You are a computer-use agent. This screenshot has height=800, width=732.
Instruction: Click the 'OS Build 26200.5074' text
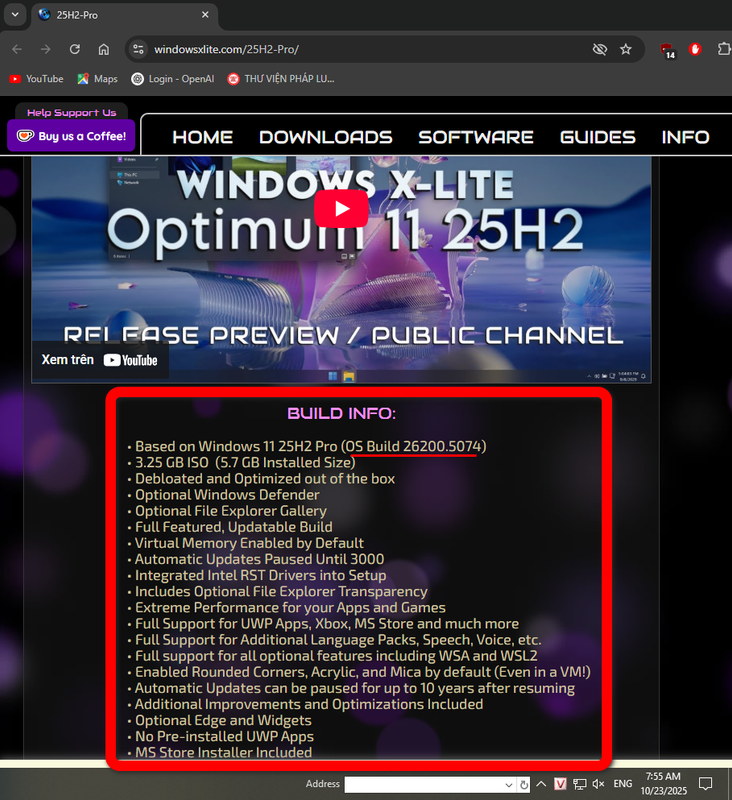coord(413,446)
